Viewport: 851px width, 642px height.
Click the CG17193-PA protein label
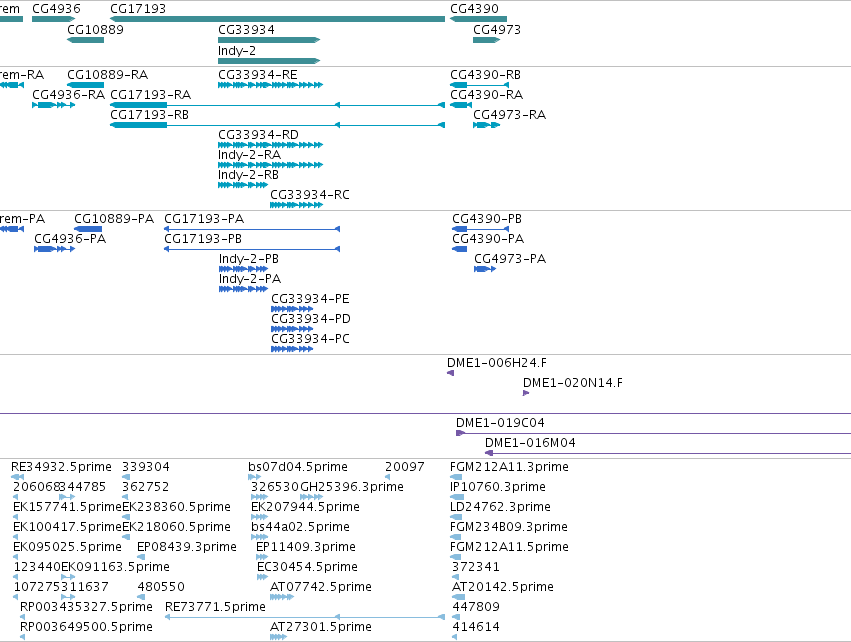204,219
